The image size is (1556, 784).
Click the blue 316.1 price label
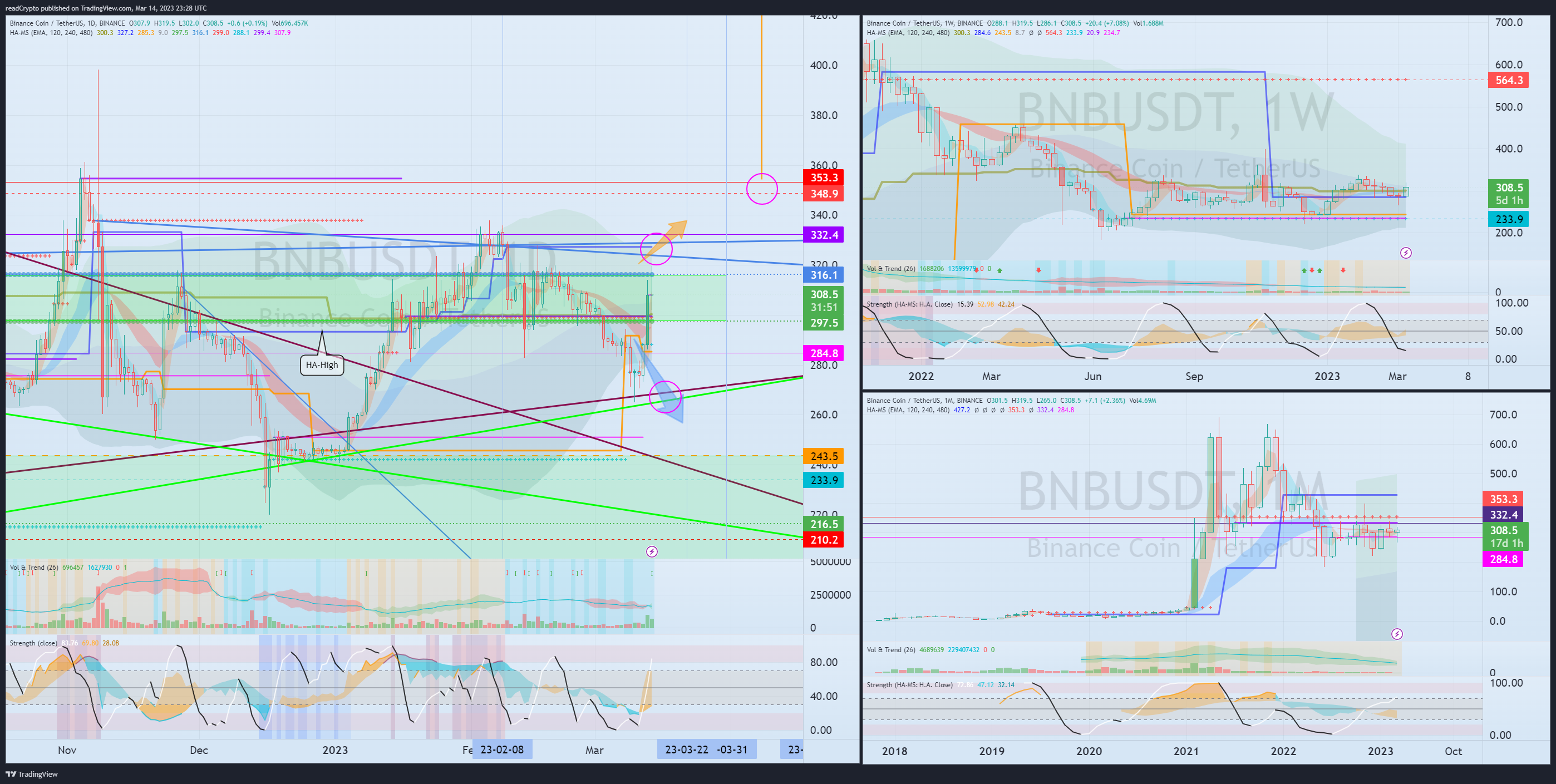[x=823, y=275]
